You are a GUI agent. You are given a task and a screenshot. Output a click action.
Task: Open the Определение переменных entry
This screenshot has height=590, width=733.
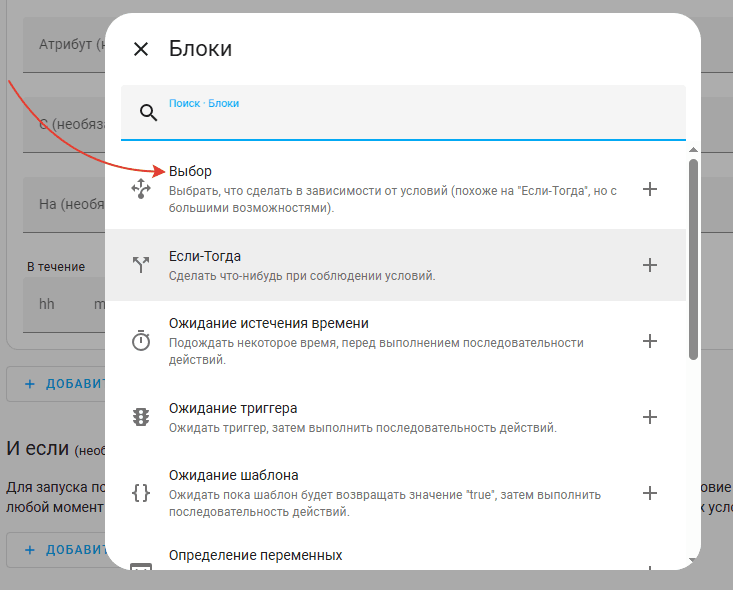tap(255, 555)
